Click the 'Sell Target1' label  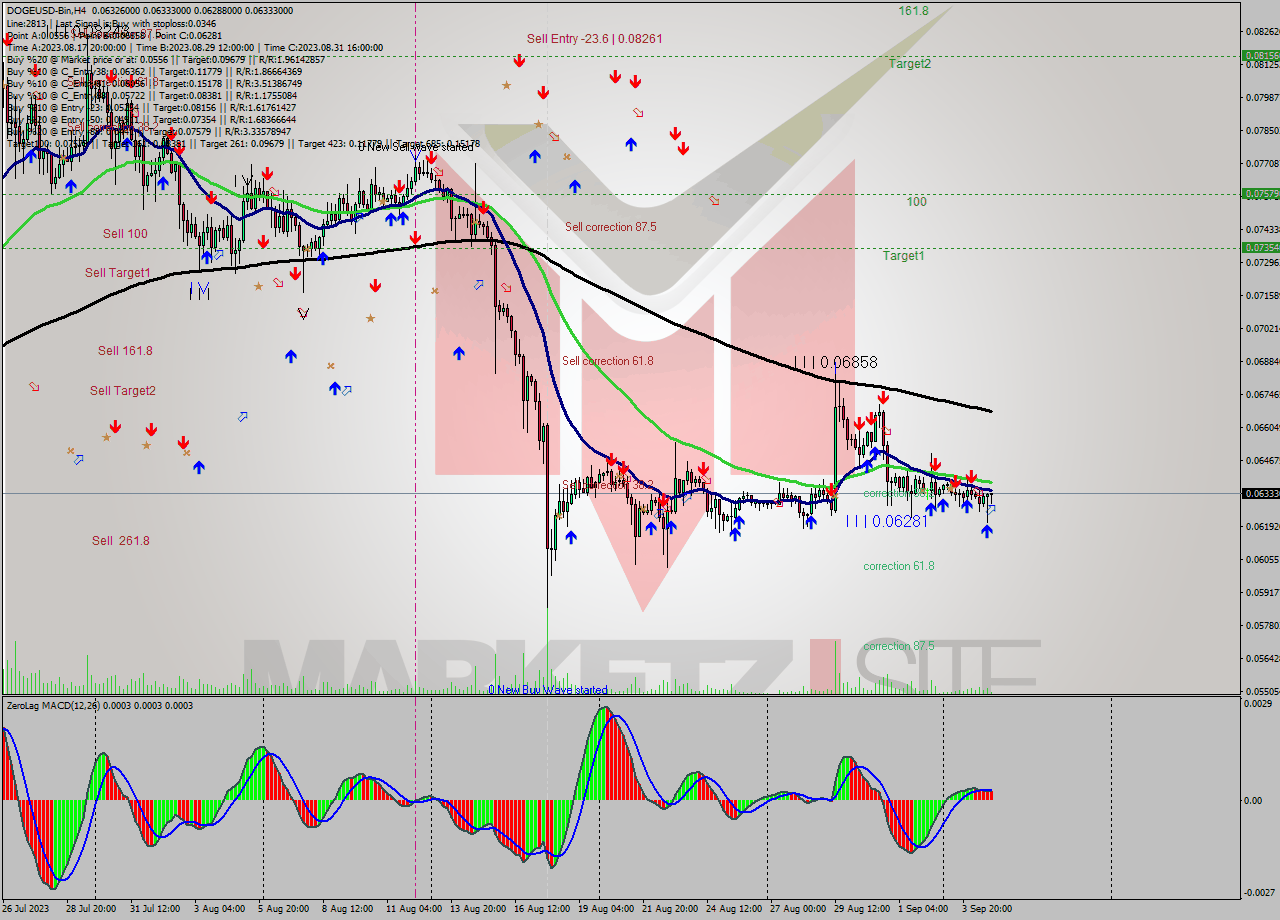click(118, 273)
